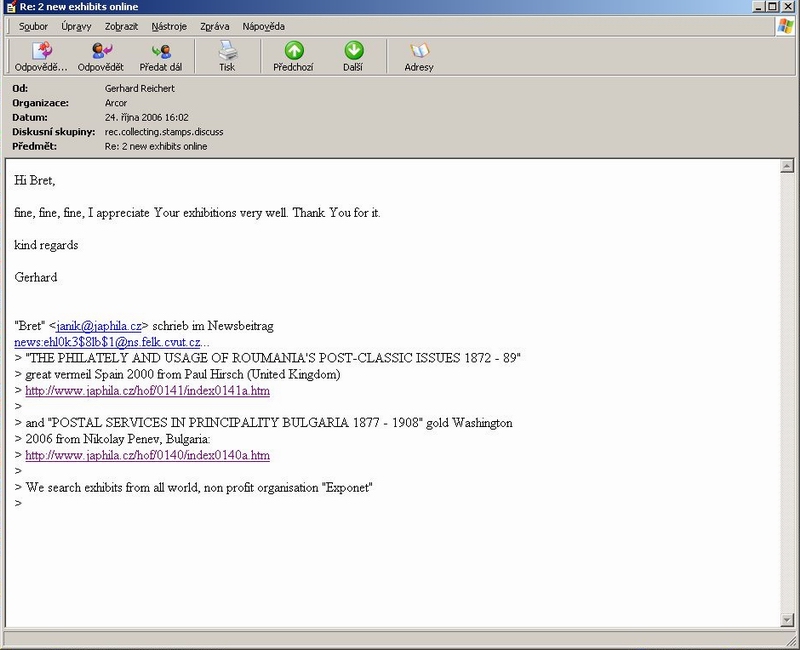Open the index0141a.htm japhila link

coord(147,391)
